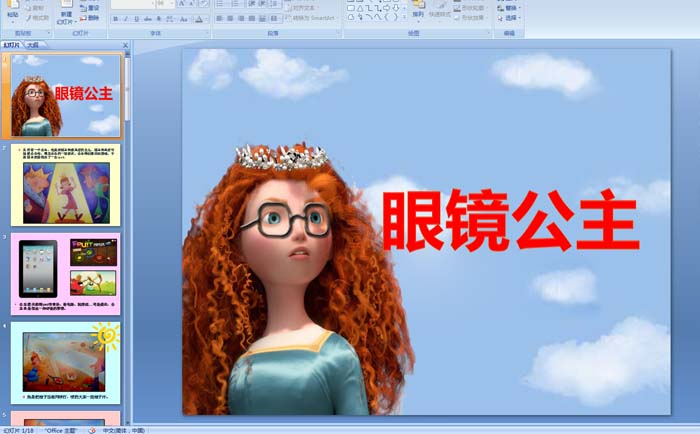The height and width of the screenshot is (434, 700).
Task: Toggle Justify text alignment
Action: pos(252,19)
